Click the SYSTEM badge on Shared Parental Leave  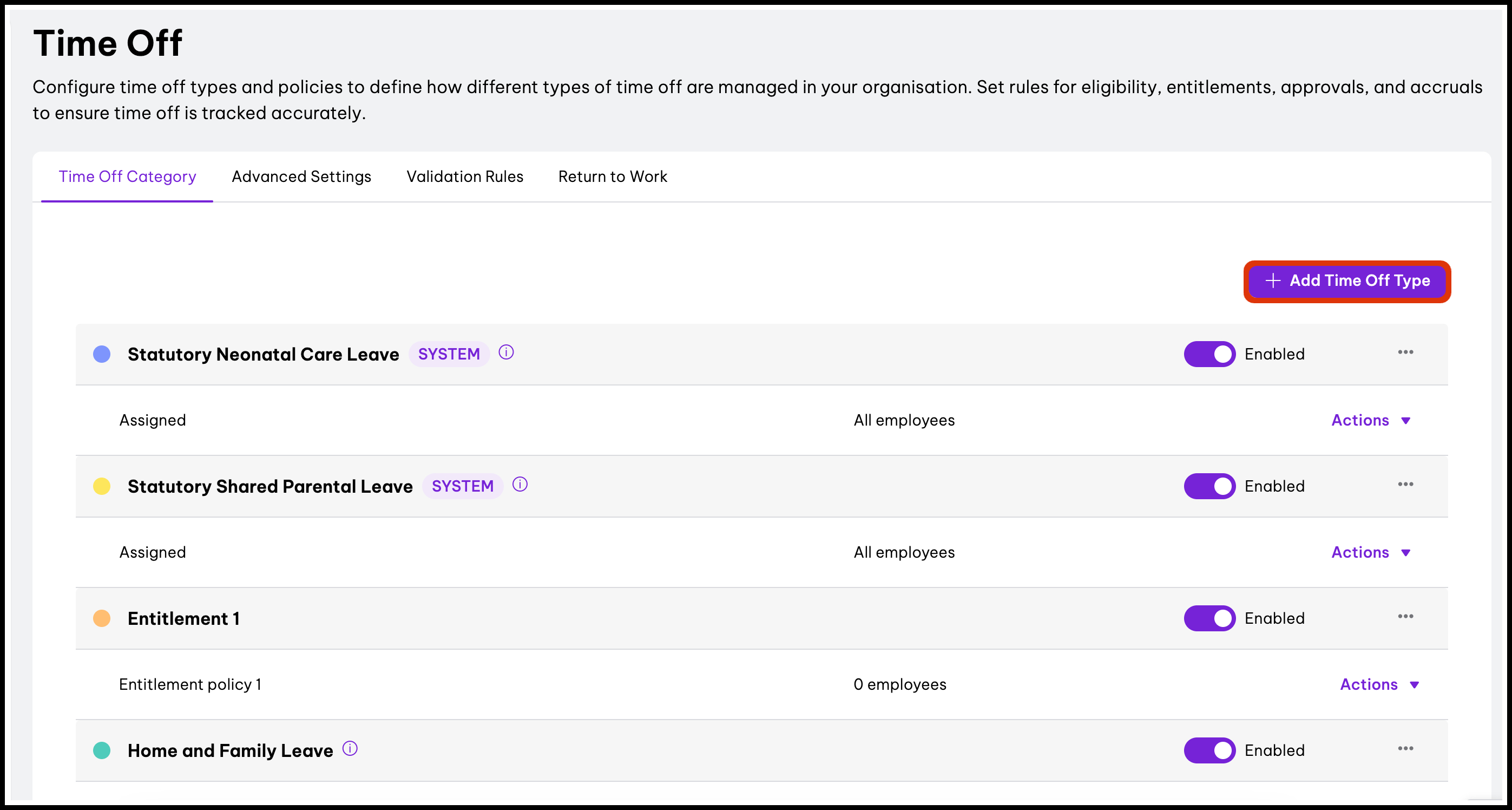tap(463, 486)
